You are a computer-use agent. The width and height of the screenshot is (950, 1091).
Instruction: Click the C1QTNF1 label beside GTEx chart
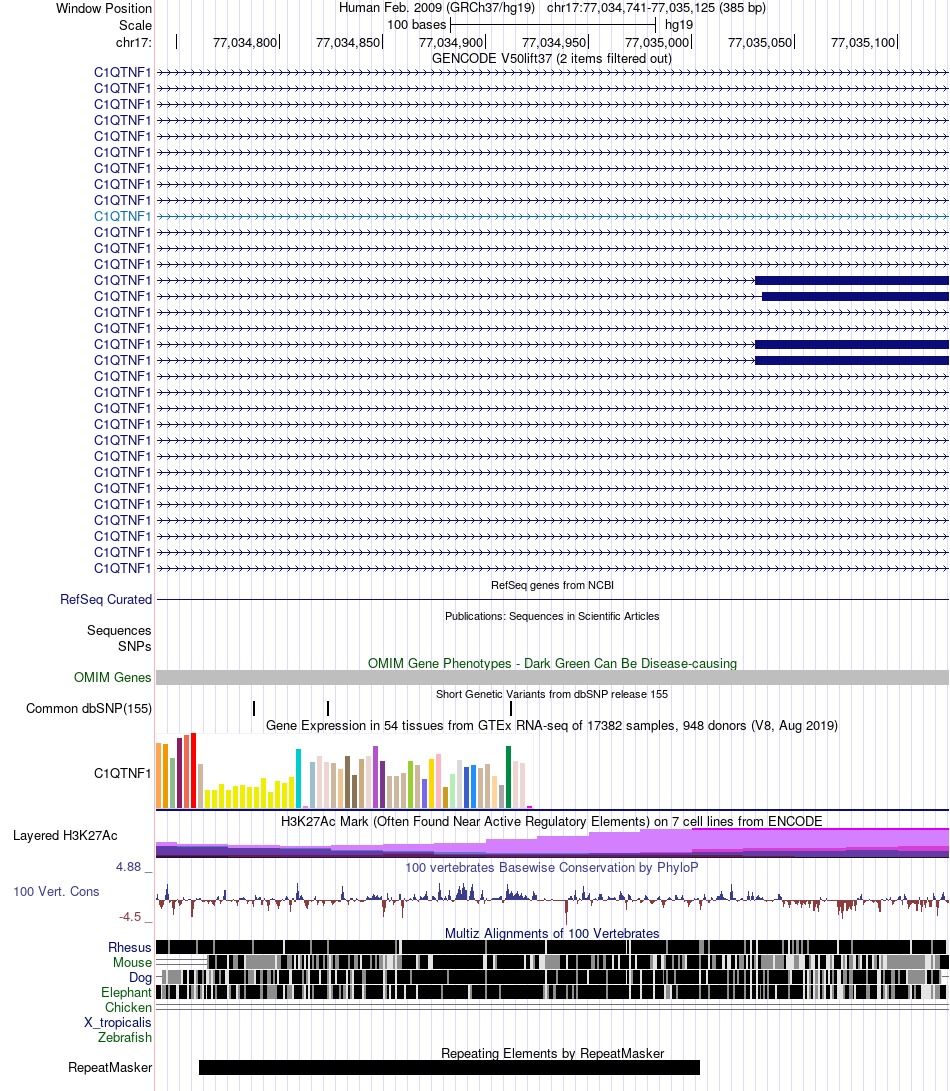pos(122,773)
